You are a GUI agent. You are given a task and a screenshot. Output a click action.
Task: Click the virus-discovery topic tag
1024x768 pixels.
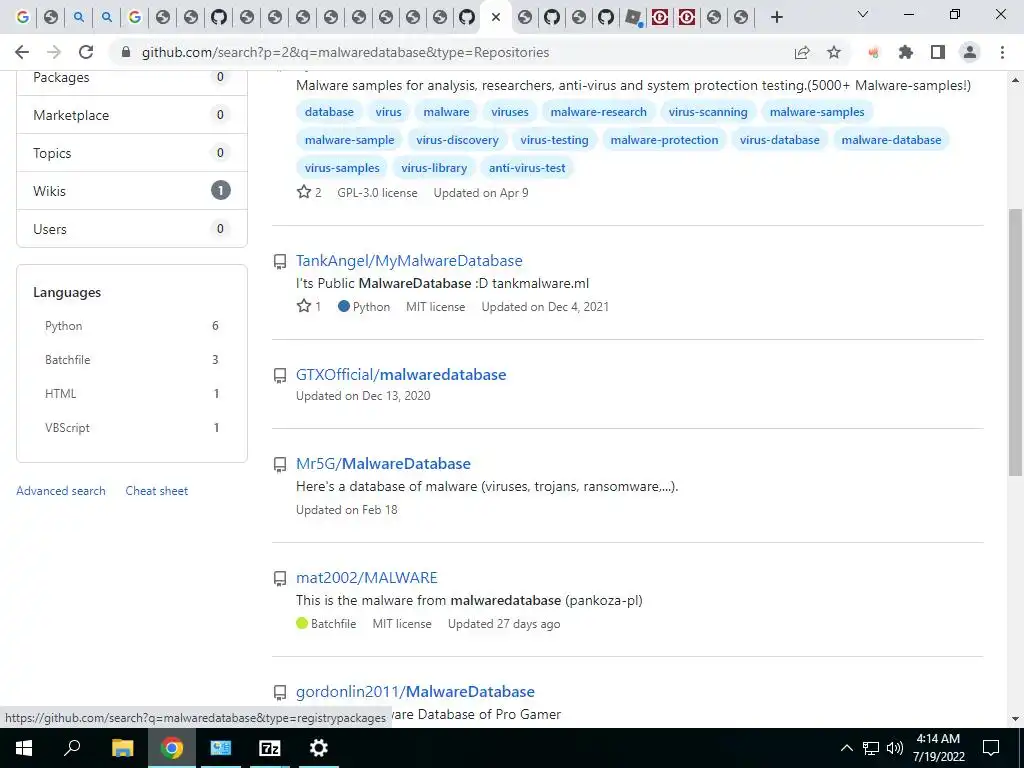click(x=457, y=140)
